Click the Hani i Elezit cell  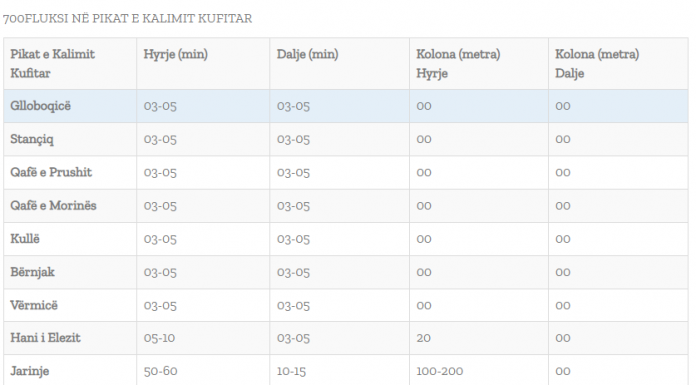tap(70, 338)
